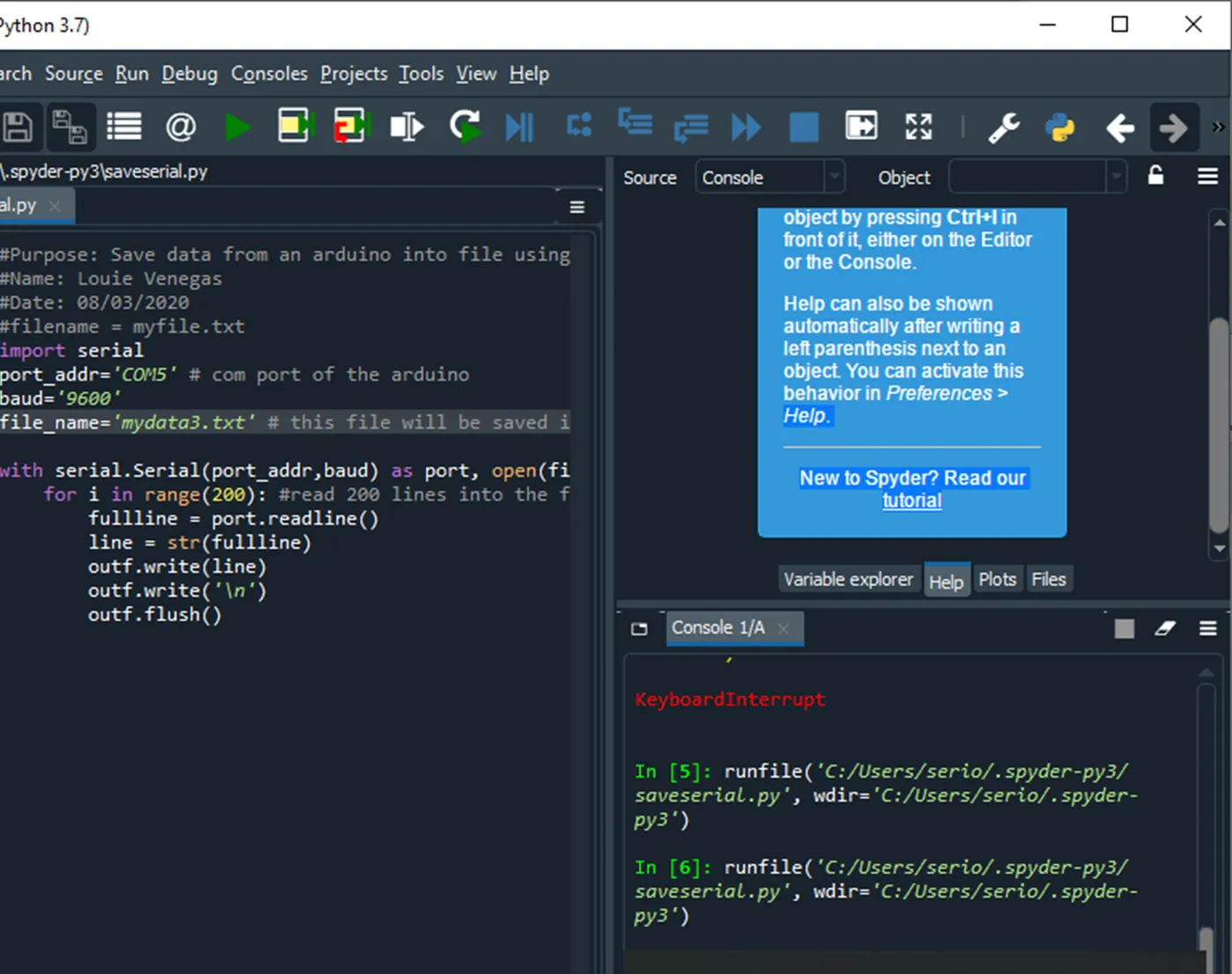Open the Debug menu
The width and height of the screenshot is (1232, 974).
189,74
